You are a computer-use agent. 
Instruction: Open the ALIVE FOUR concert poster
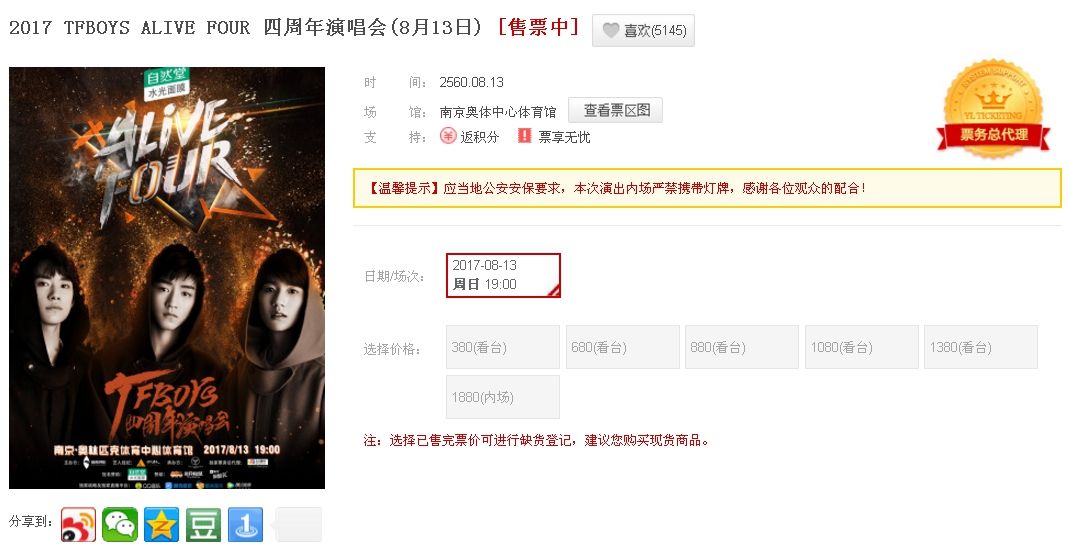tap(167, 278)
